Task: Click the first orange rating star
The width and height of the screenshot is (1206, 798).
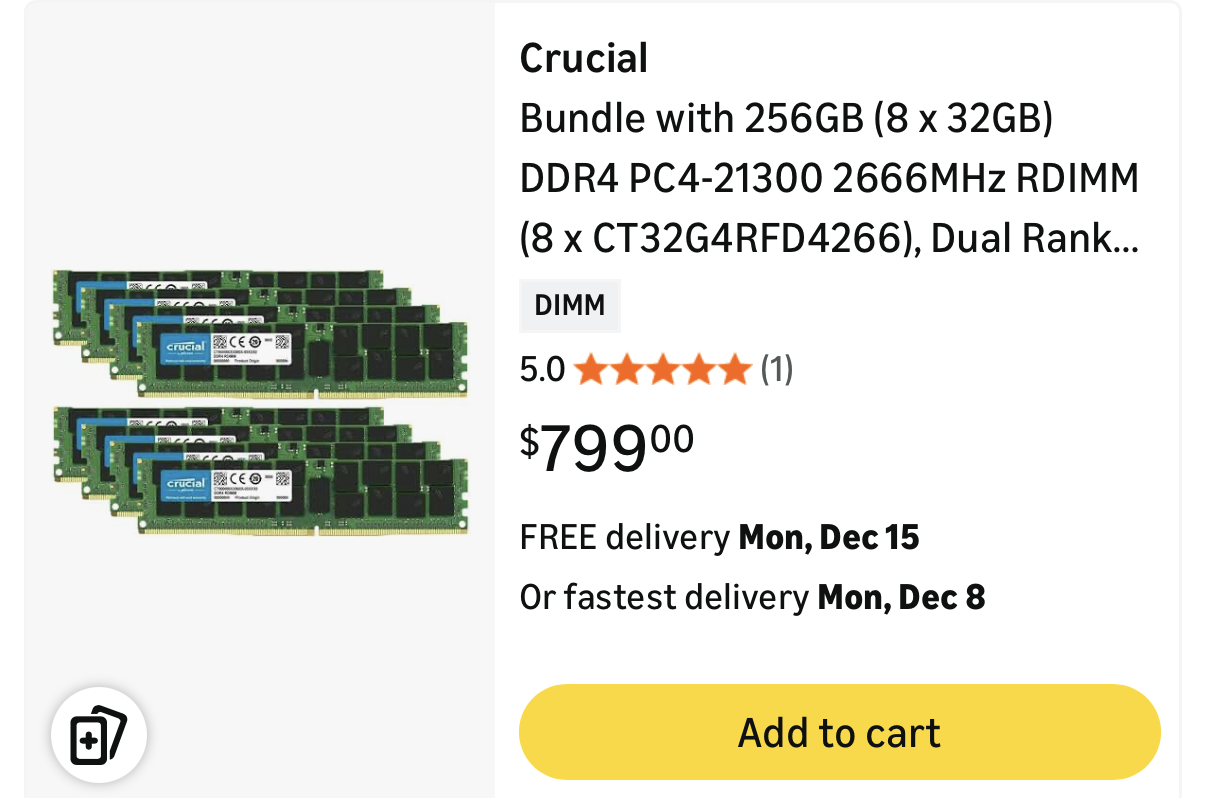Action: [x=590, y=370]
